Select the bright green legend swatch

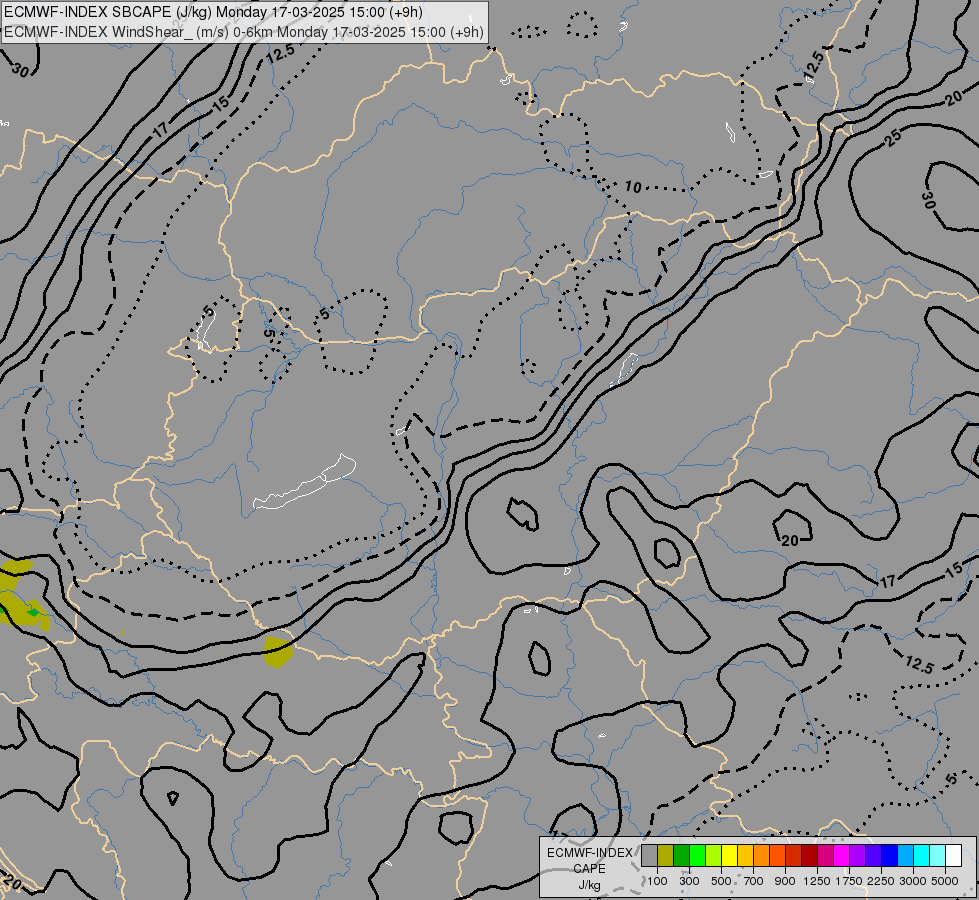click(697, 856)
